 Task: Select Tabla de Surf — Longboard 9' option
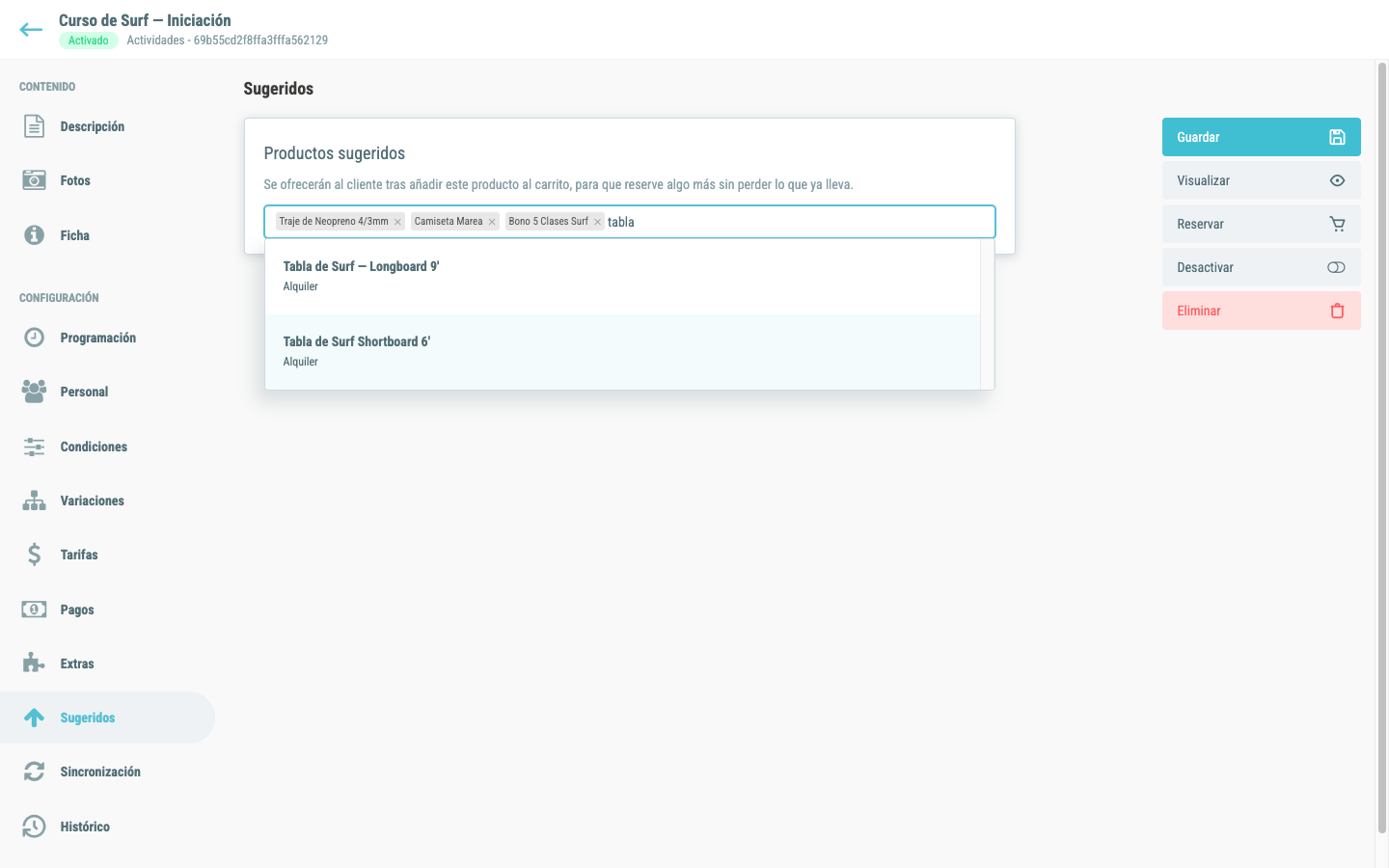622,277
